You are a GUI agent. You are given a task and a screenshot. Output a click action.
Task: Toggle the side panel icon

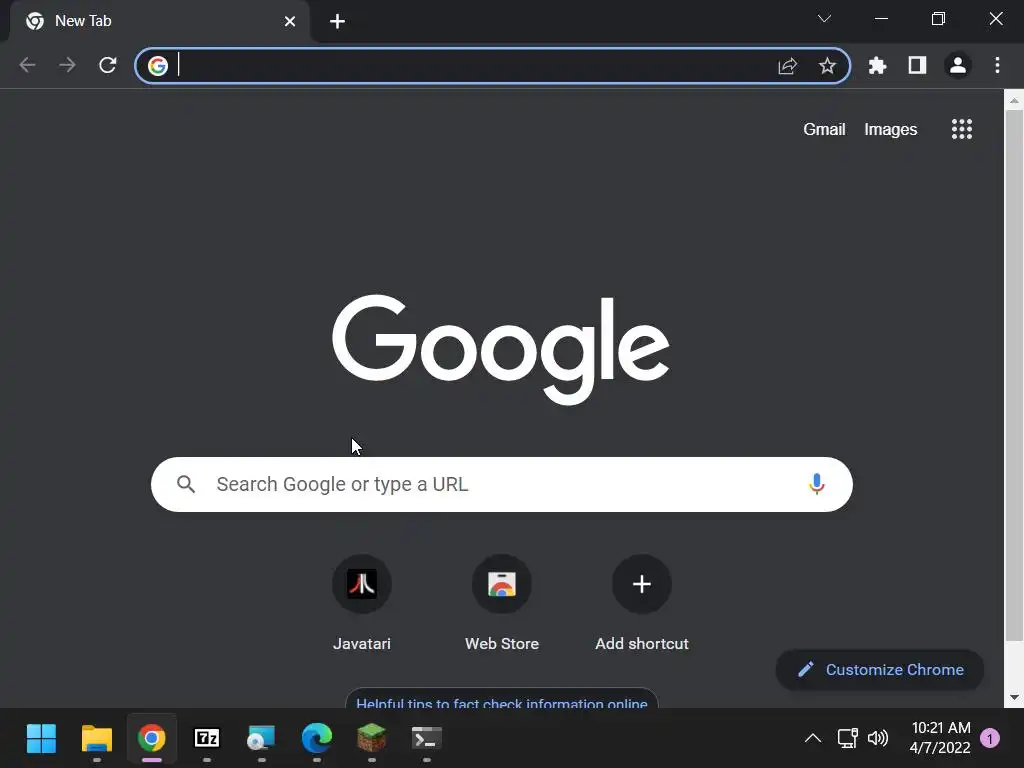point(917,65)
